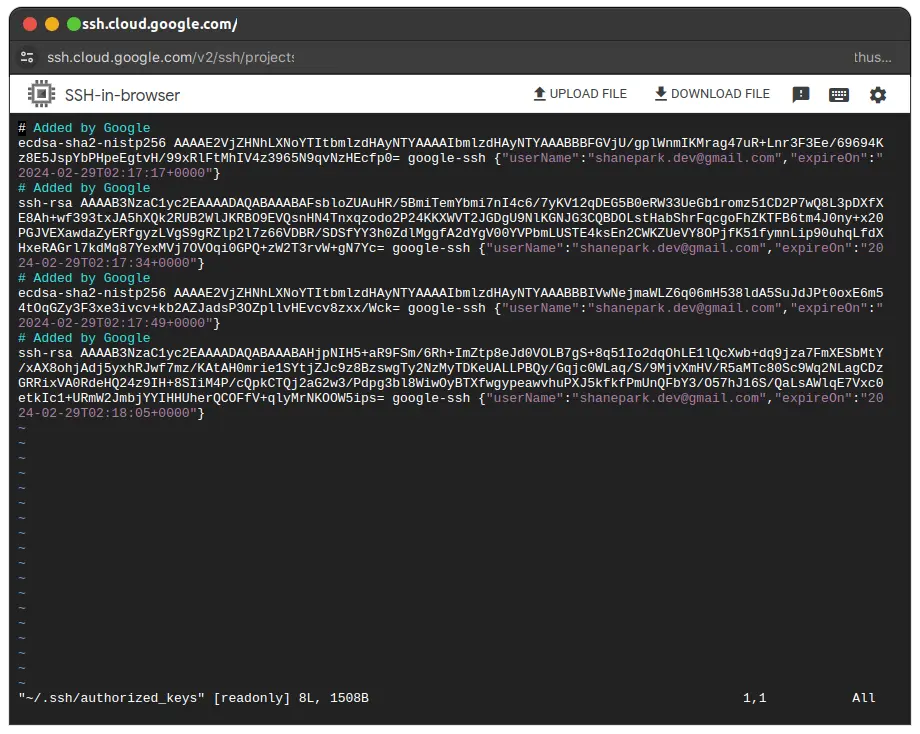Screen dimensions: 920x734
Task: Click the browser address bar URL
Action: pyautogui.click(x=170, y=57)
